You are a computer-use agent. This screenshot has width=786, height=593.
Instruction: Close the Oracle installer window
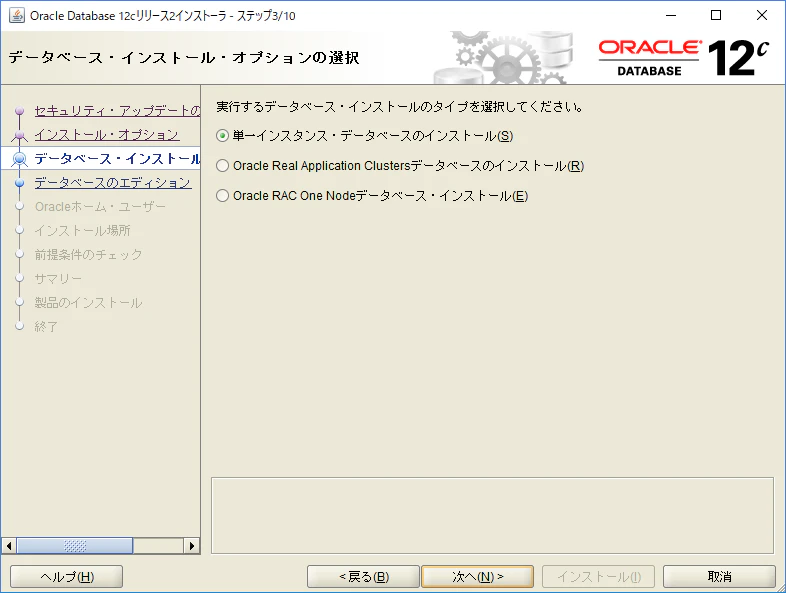[762, 16]
